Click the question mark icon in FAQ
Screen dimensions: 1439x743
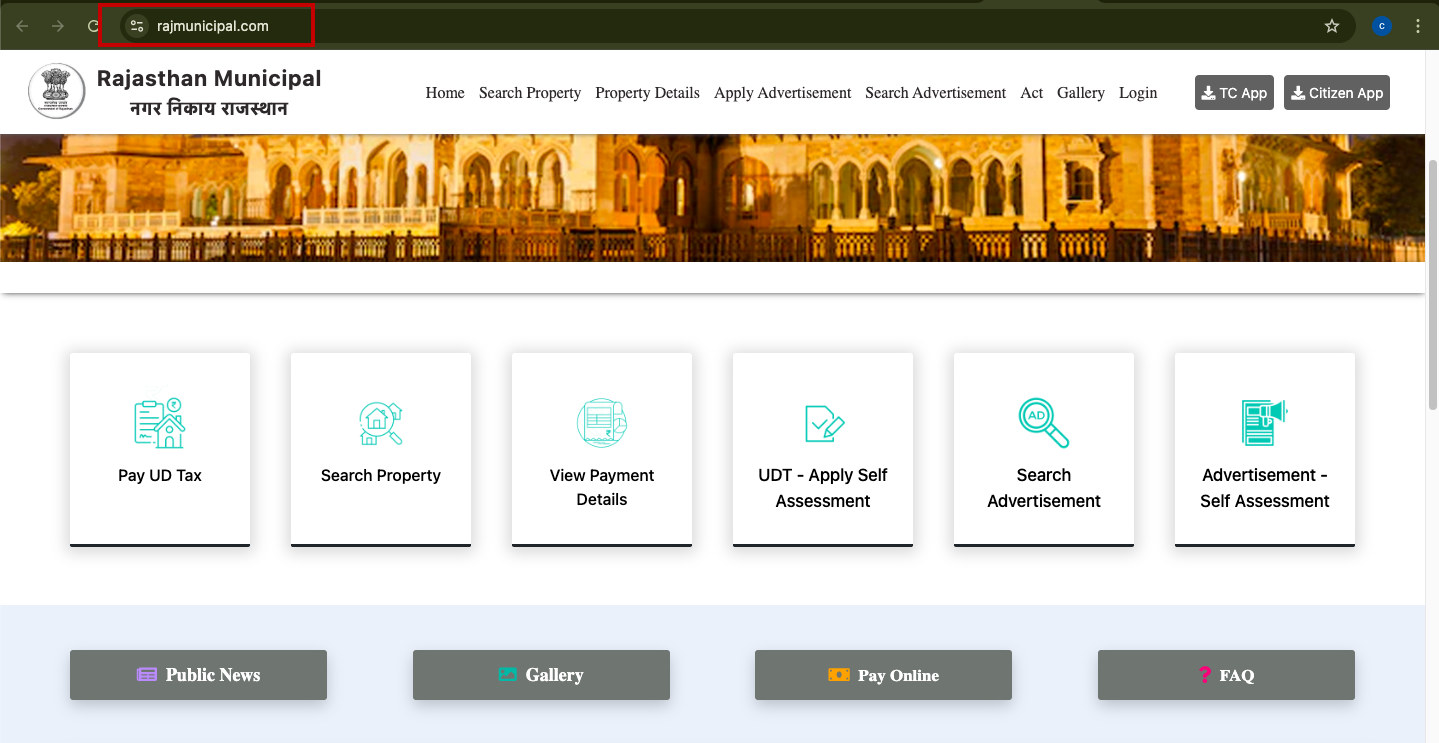point(1204,675)
